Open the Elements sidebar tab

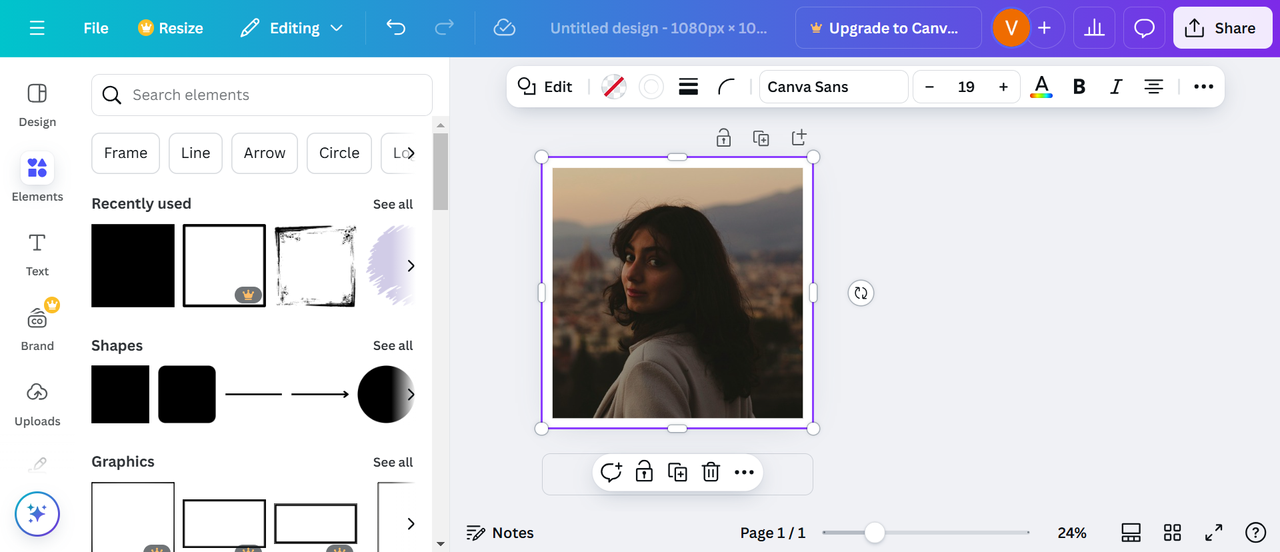click(37, 178)
